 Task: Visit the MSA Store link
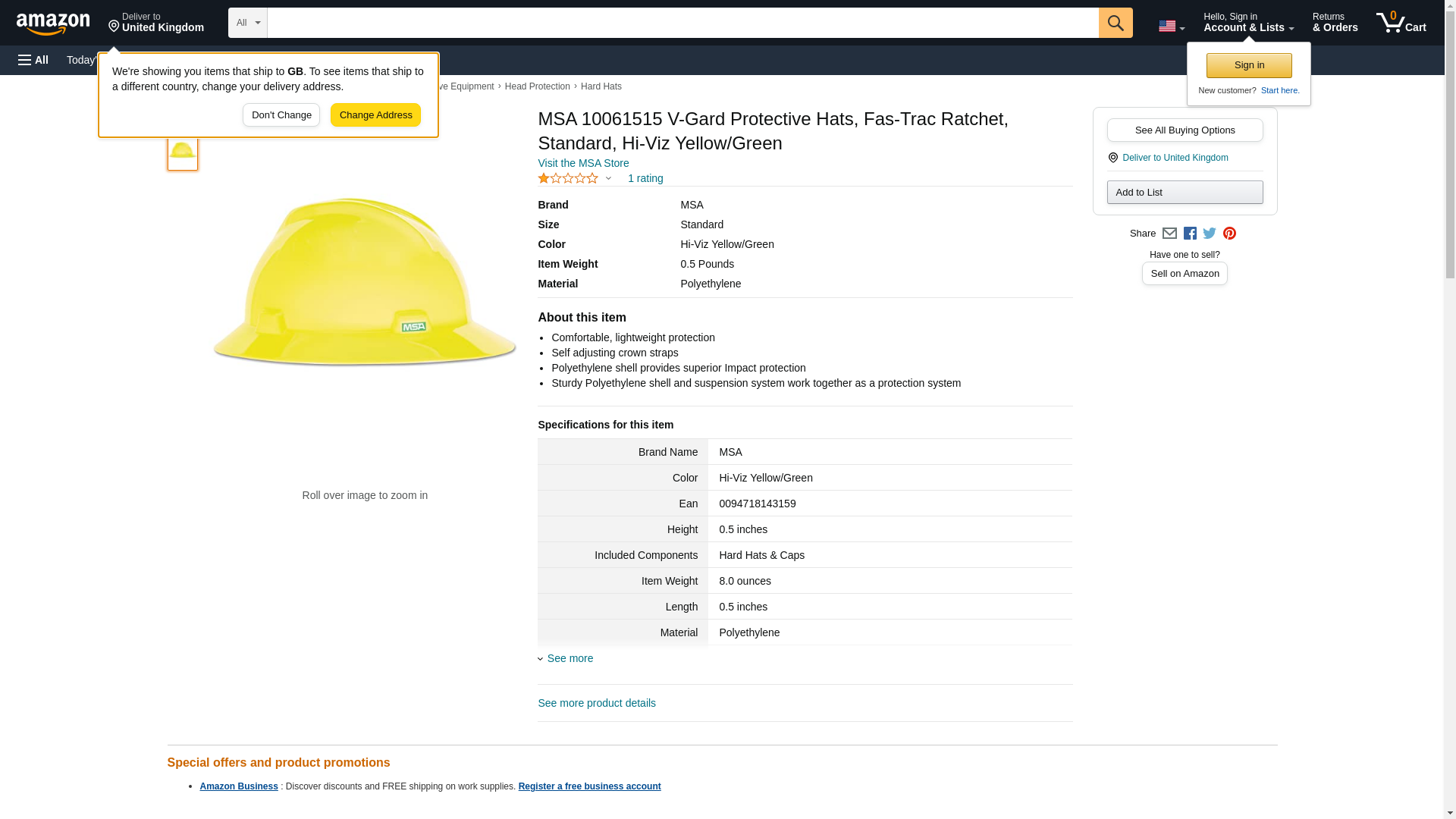583,163
